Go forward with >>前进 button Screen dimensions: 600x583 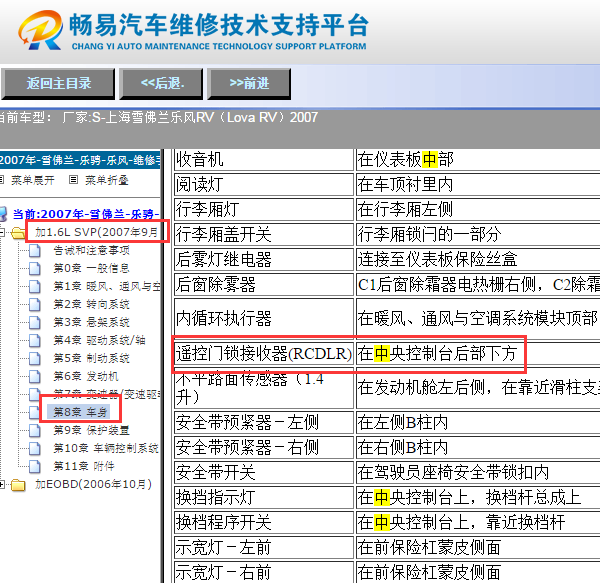[249, 84]
